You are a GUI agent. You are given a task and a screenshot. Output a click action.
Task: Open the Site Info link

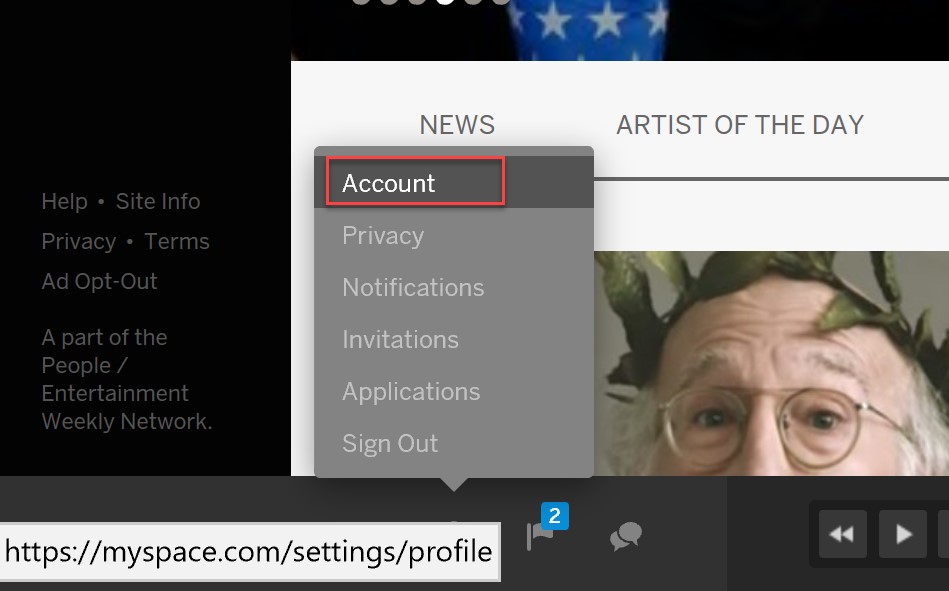click(x=158, y=201)
